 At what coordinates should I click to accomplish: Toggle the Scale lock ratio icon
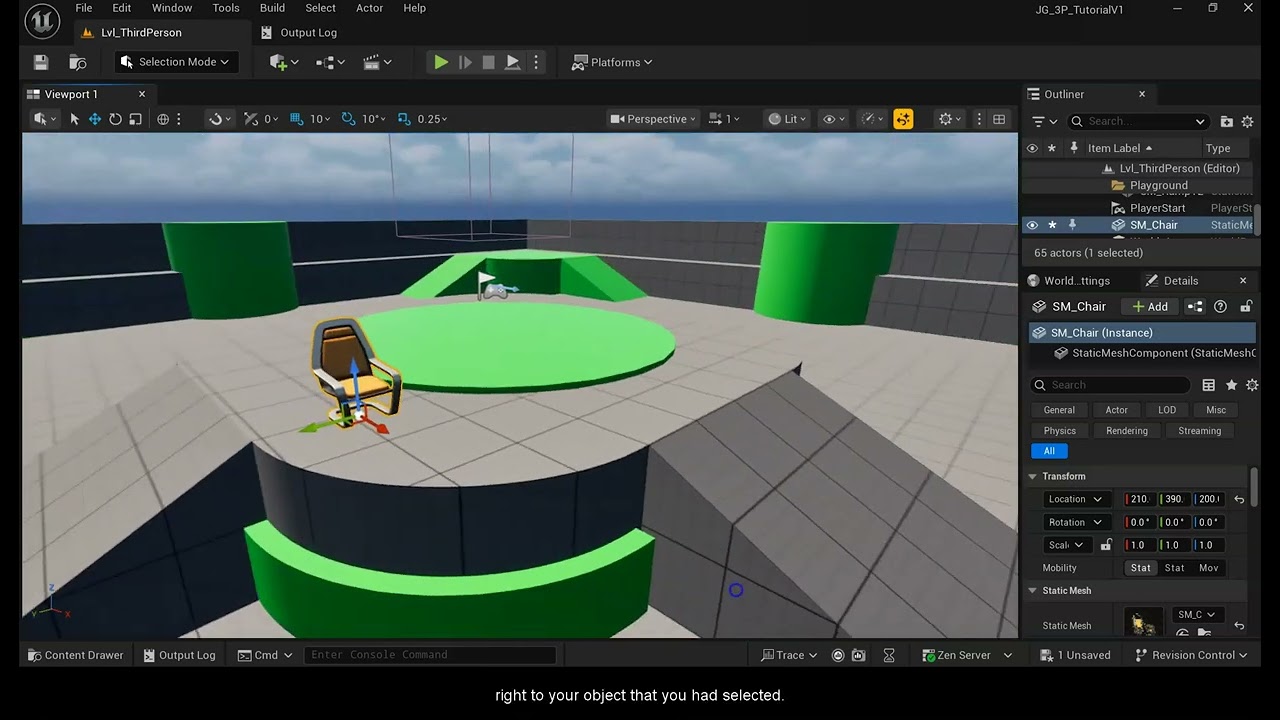[1106, 545]
